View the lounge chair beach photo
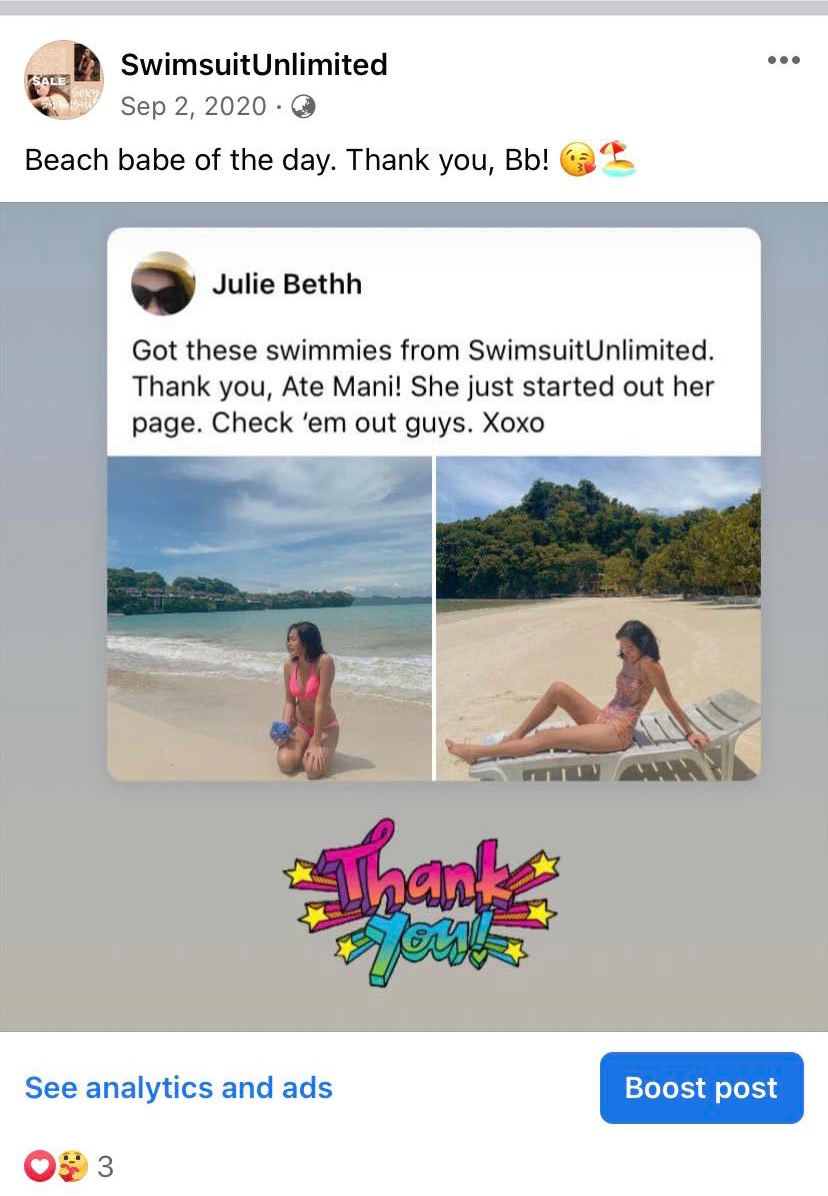 (598, 619)
